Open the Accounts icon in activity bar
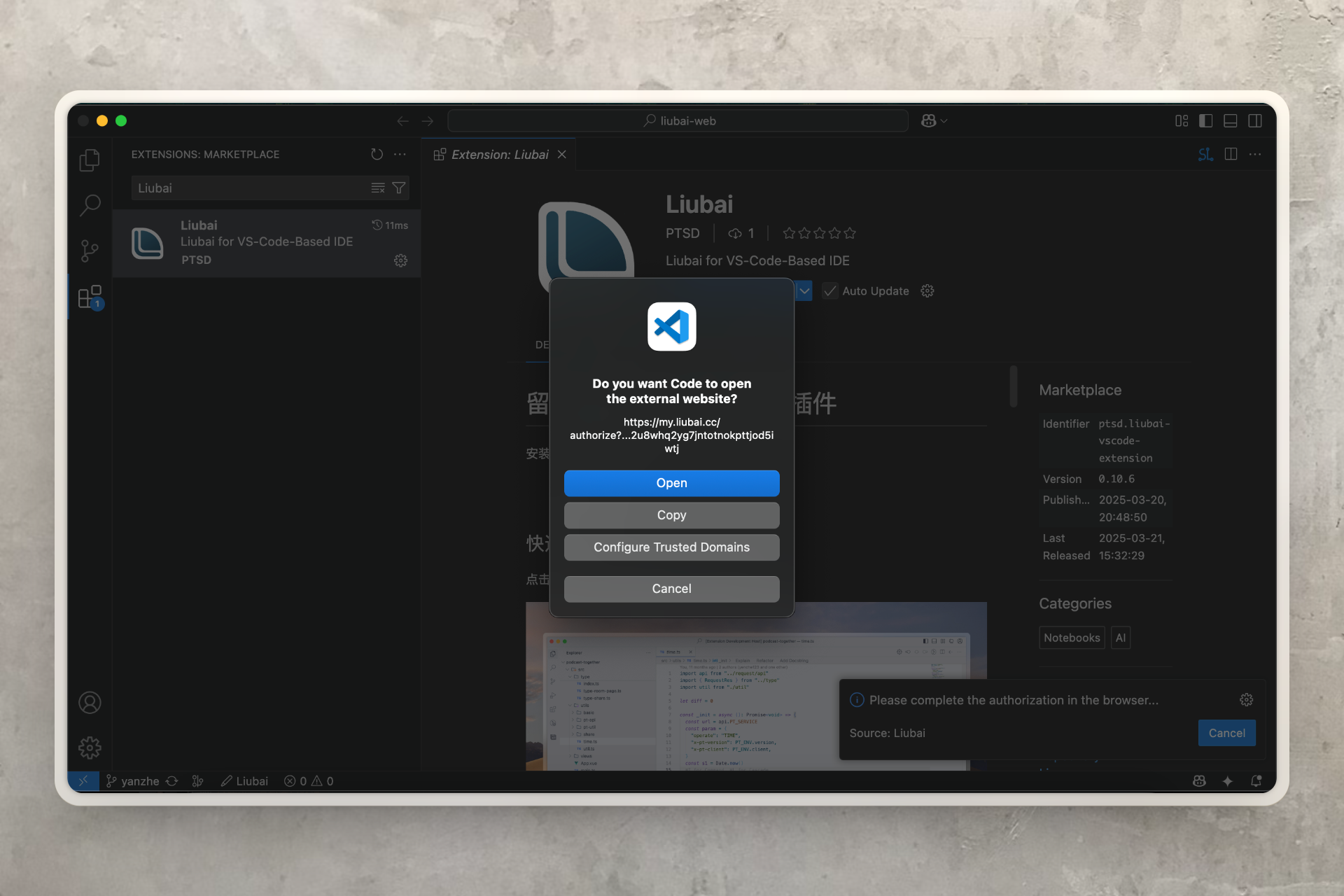 pyautogui.click(x=90, y=703)
